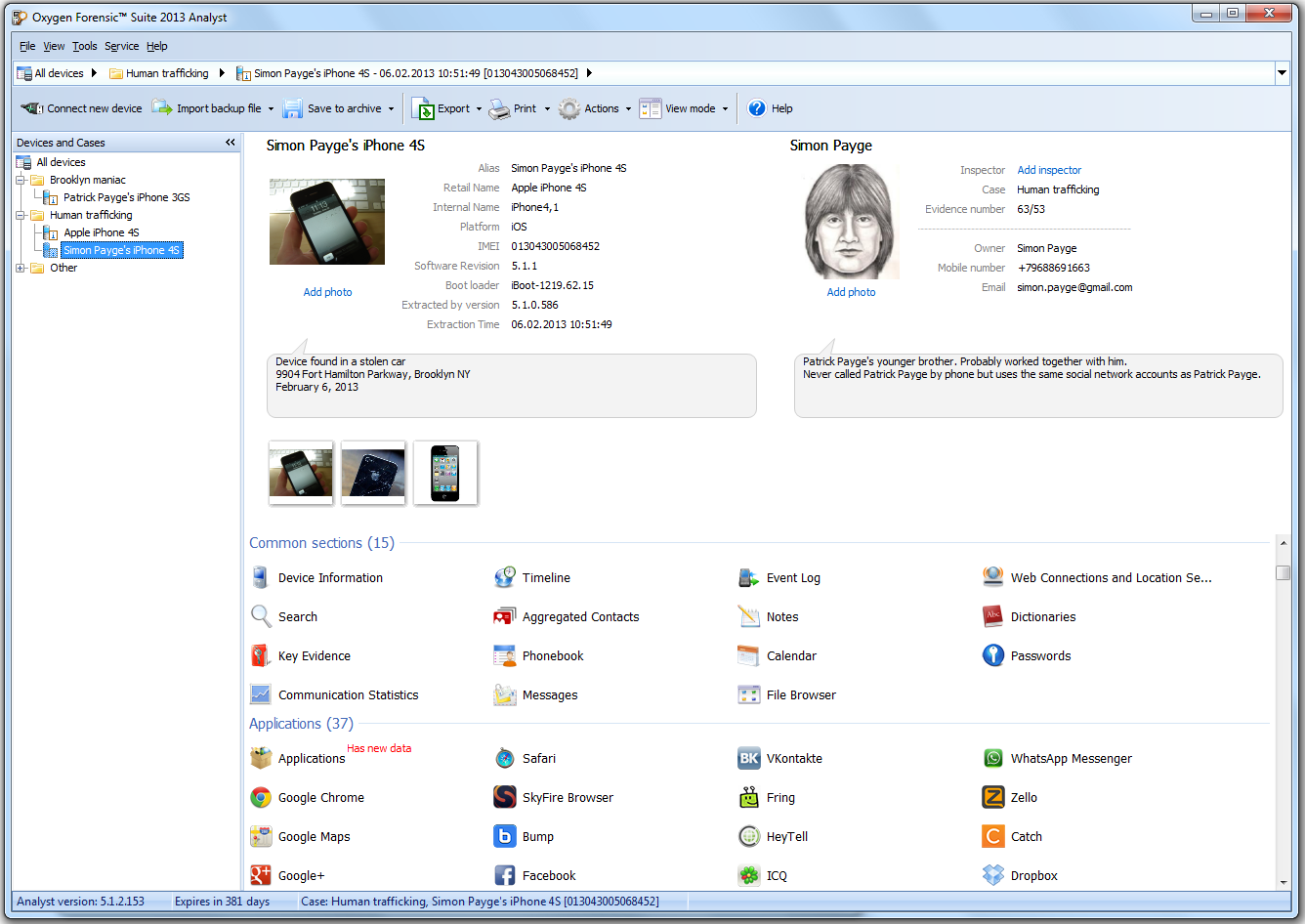
Task: Open the Messages section
Action: pos(536,695)
